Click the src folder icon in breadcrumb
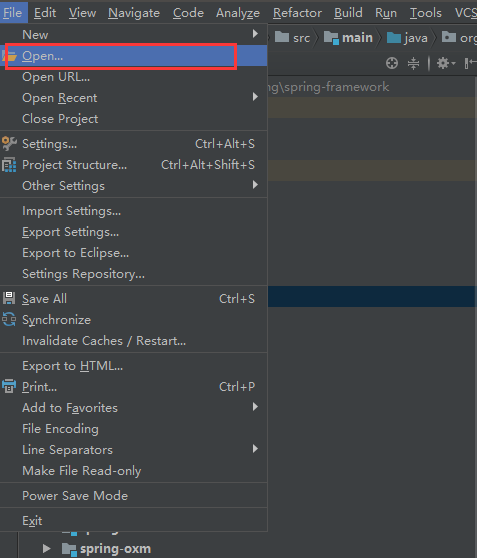The height and width of the screenshot is (558, 477). 282,37
